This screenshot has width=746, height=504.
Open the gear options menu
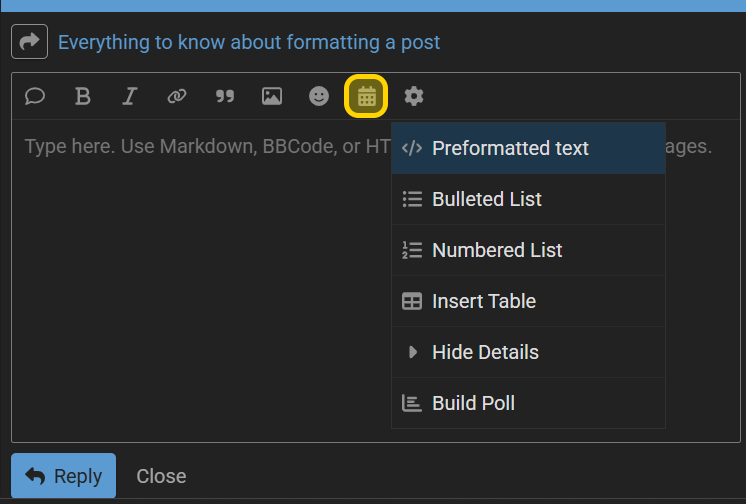tap(413, 96)
